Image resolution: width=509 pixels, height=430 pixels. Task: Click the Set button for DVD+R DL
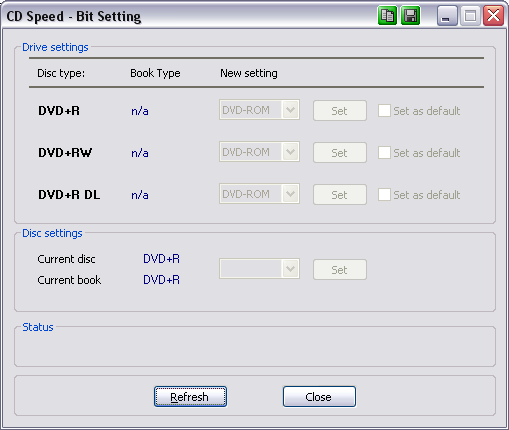click(340, 195)
